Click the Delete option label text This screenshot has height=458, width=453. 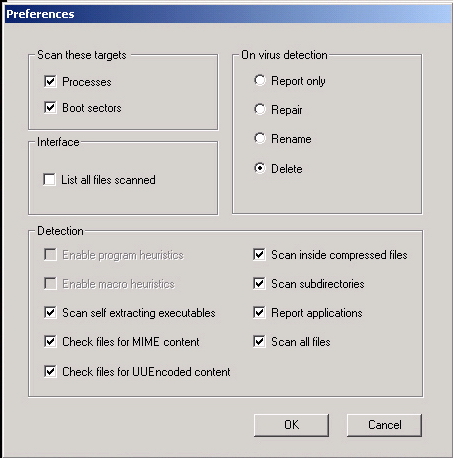tap(287, 169)
